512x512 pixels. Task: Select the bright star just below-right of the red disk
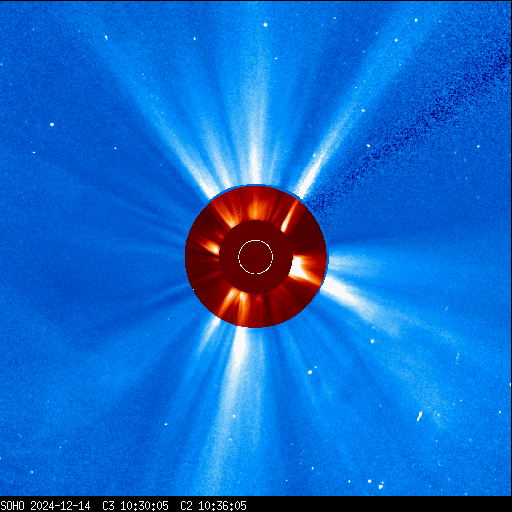click(x=372, y=341)
